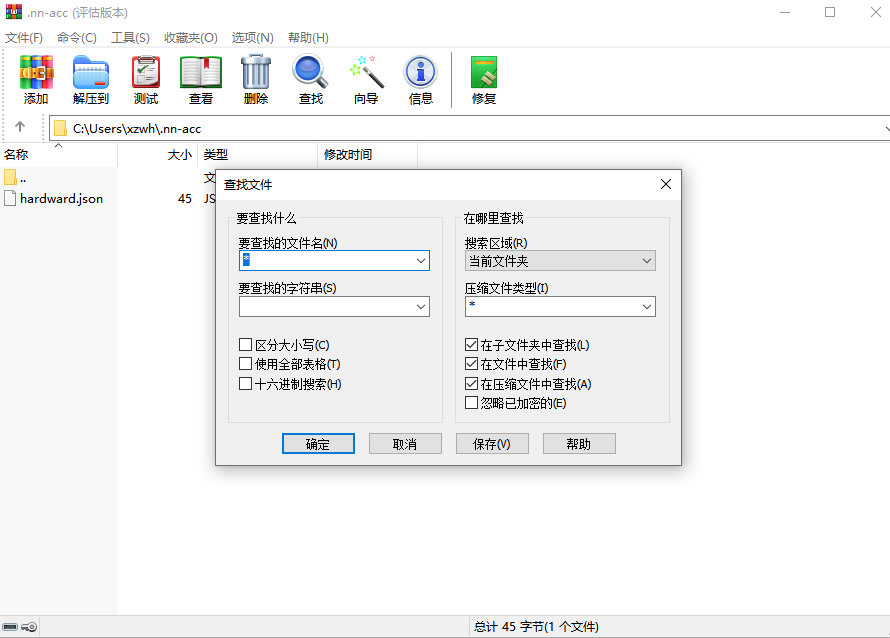Viewport: 890px width, 638px height.
Task: Click the 保存(V) button
Action: [x=492, y=444]
